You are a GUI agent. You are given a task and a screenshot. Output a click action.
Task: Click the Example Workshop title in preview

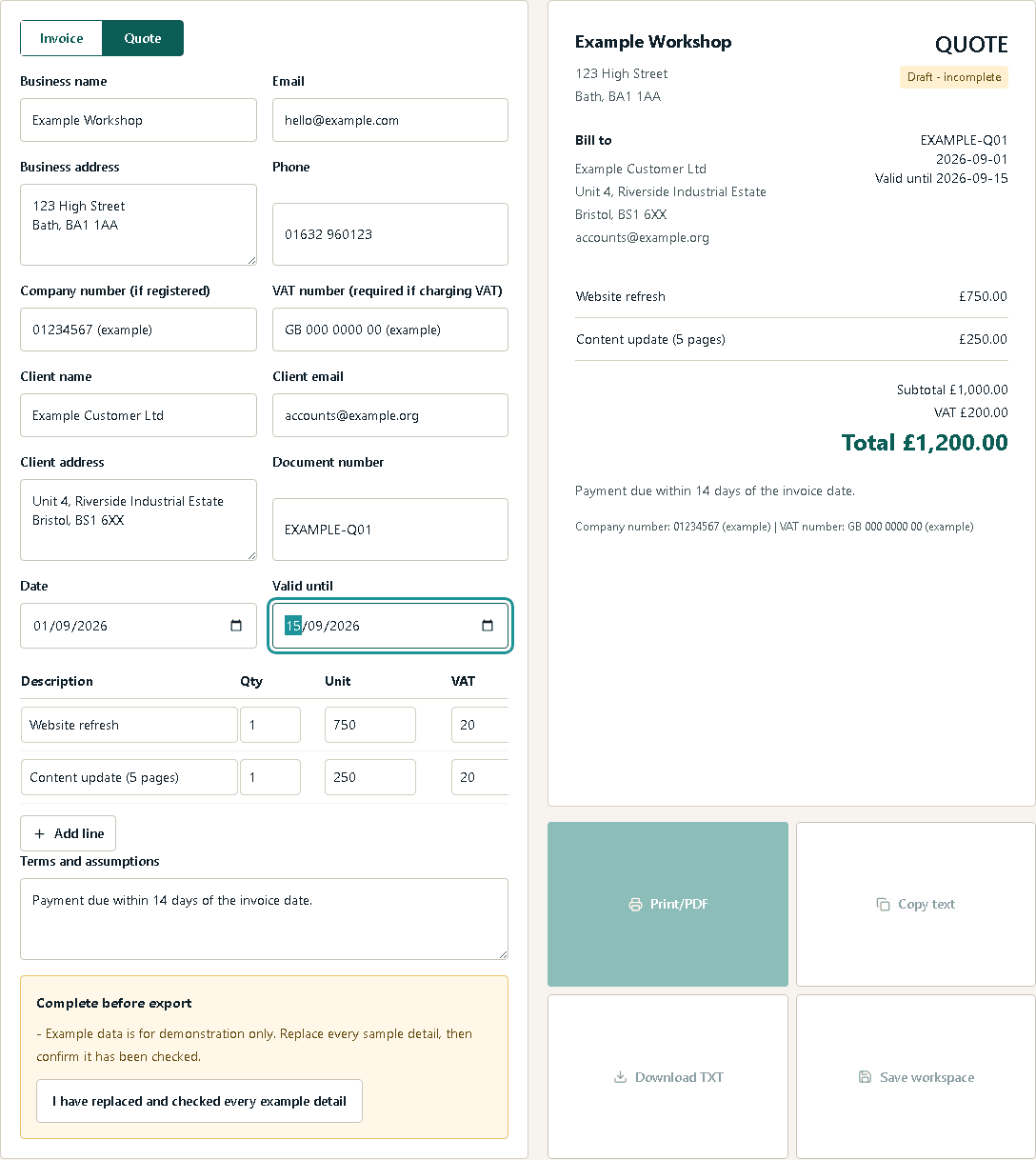click(x=653, y=42)
